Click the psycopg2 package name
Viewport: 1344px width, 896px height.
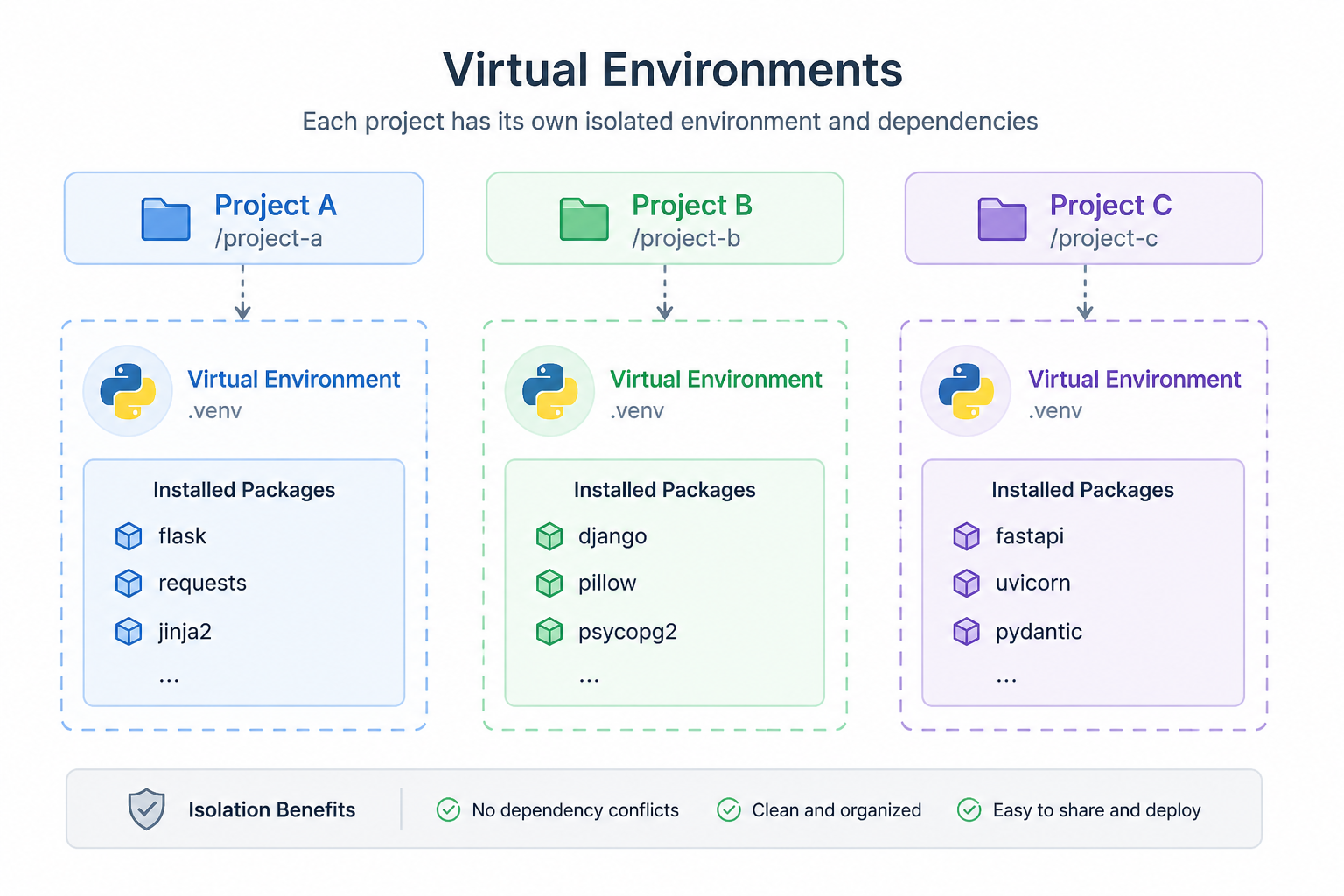coord(627,632)
